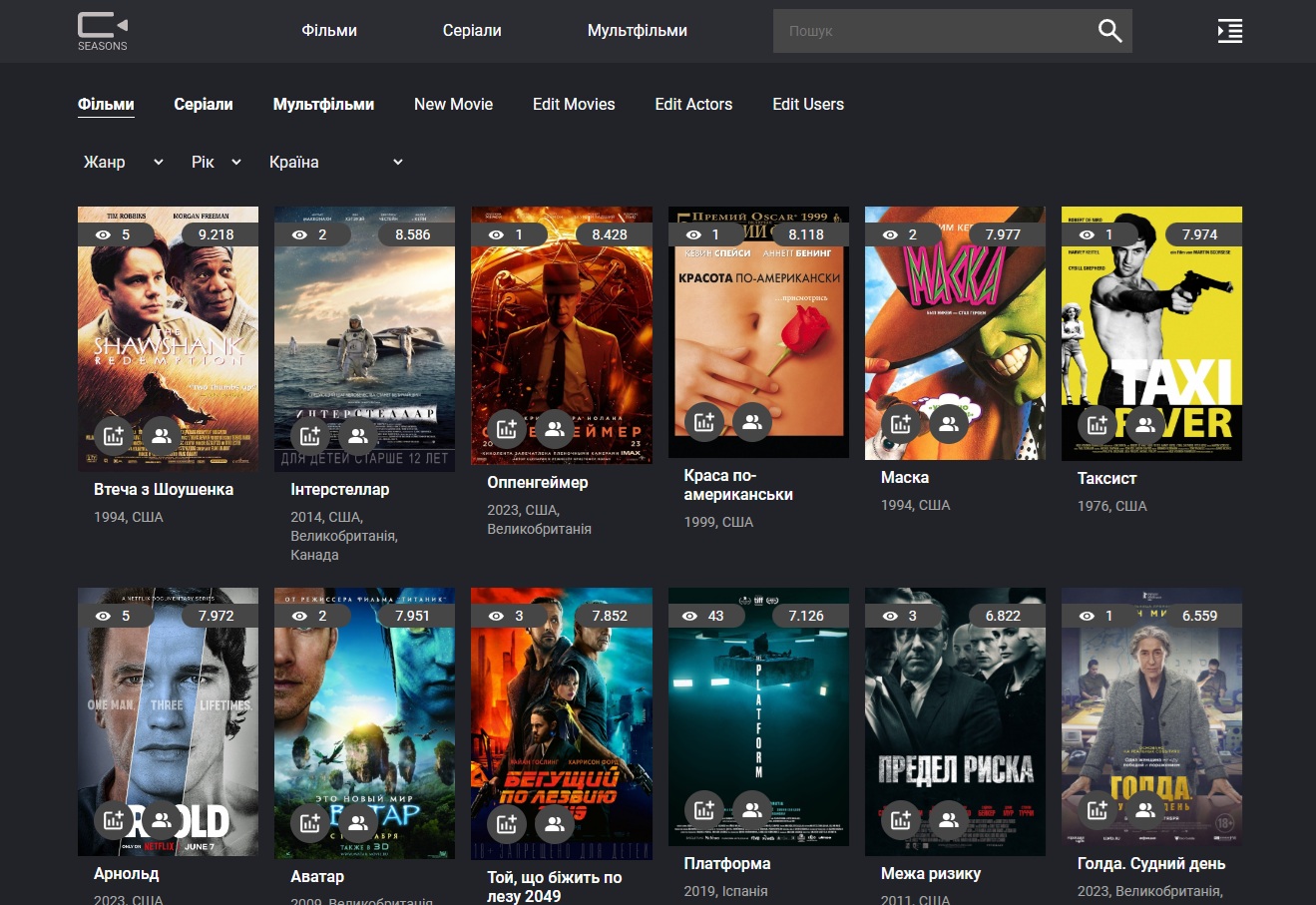Toggle the eye views badge on Арнольд poster
This screenshot has width=1316, height=905.
[115, 616]
